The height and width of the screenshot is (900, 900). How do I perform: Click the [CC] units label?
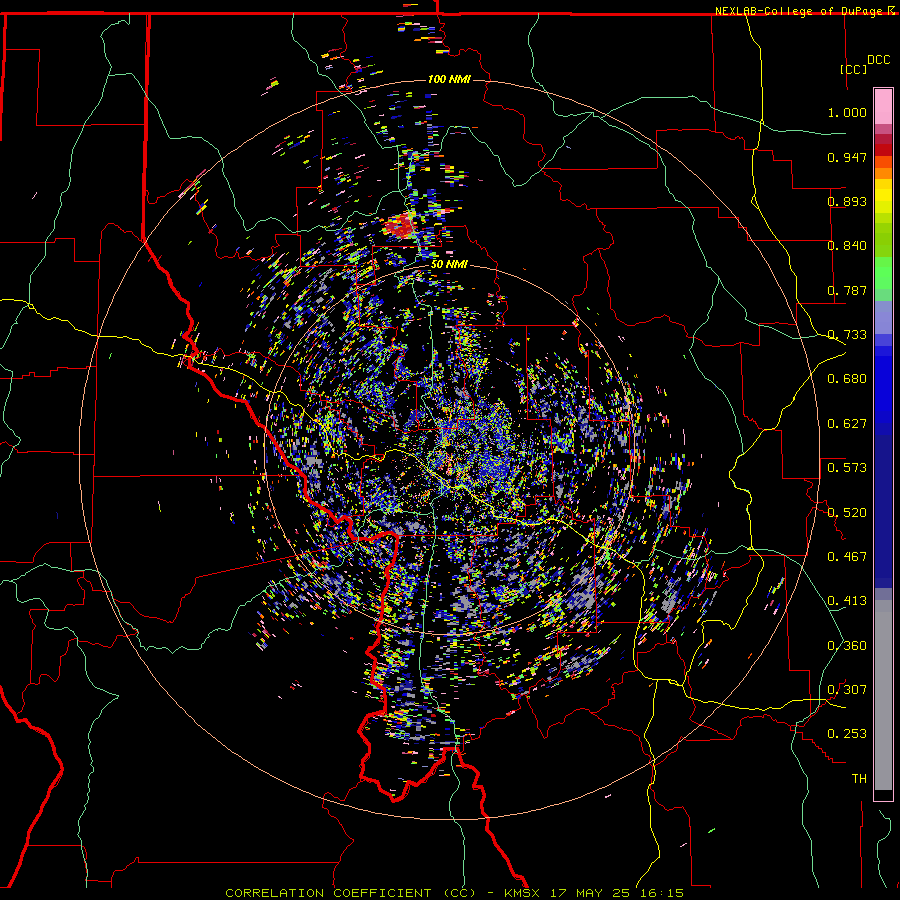click(853, 69)
